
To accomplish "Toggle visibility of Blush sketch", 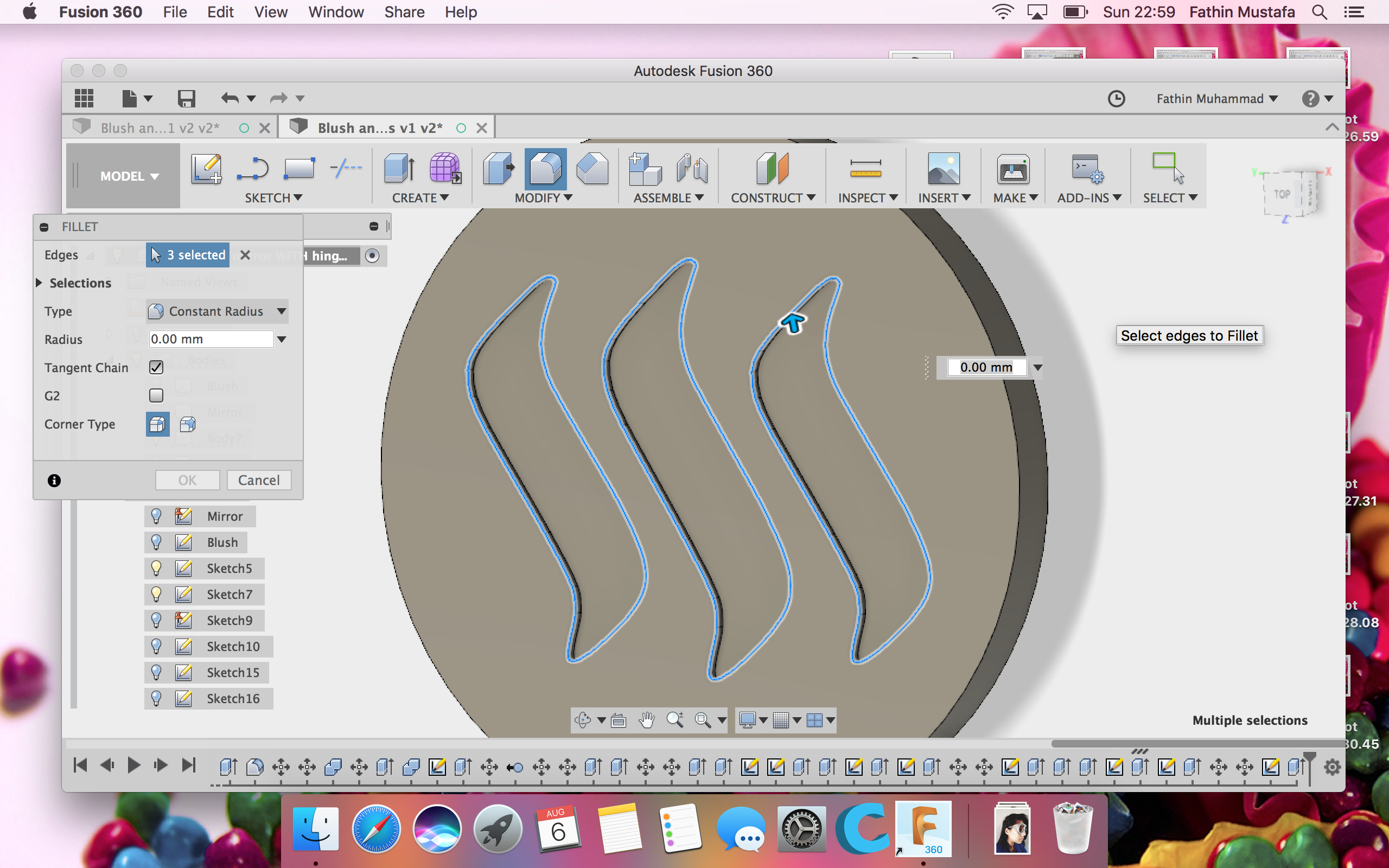I will [156, 542].
